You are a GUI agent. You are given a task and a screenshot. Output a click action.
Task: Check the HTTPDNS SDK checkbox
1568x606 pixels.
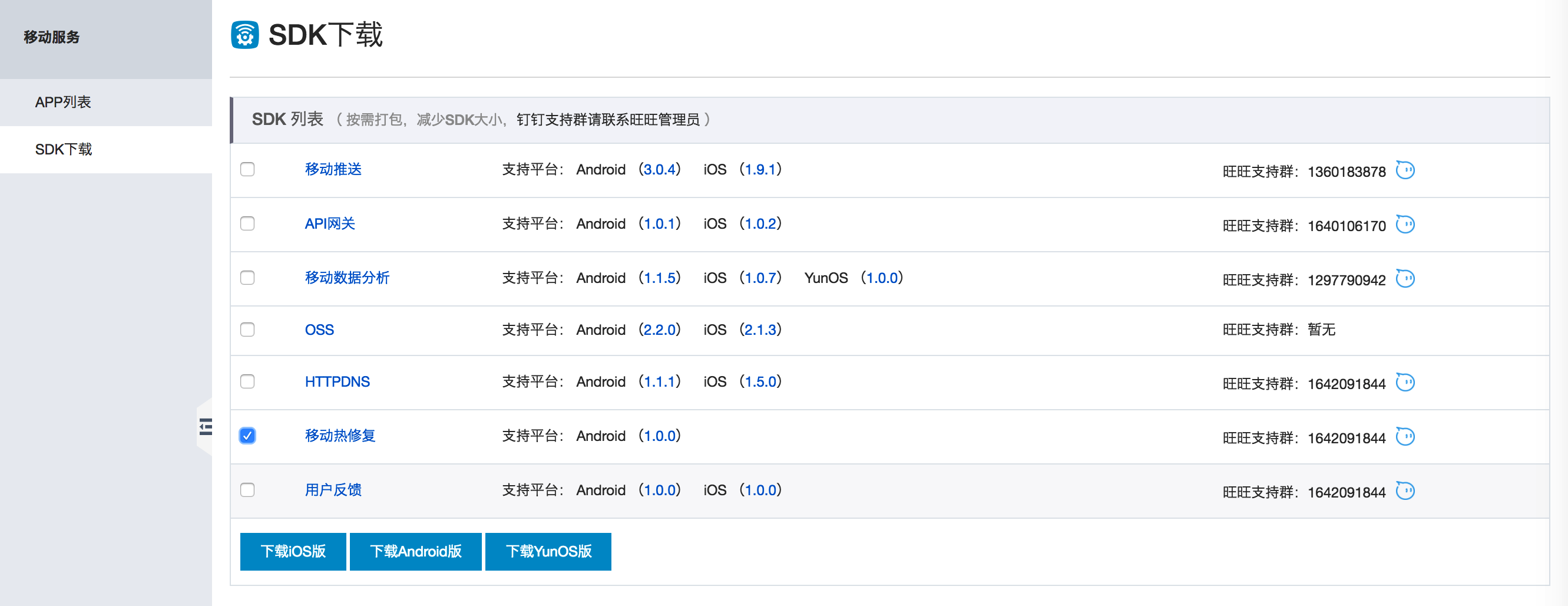coord(247,381)
